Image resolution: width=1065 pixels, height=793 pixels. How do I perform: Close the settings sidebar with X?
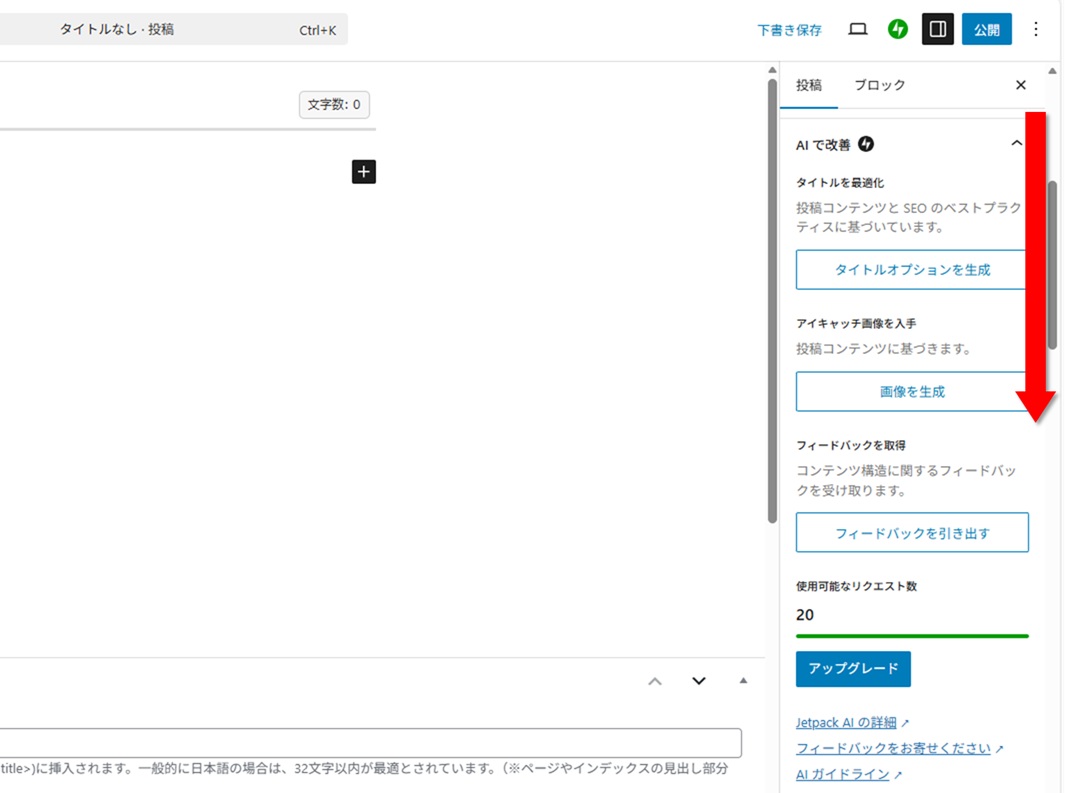pos(1020,85)
